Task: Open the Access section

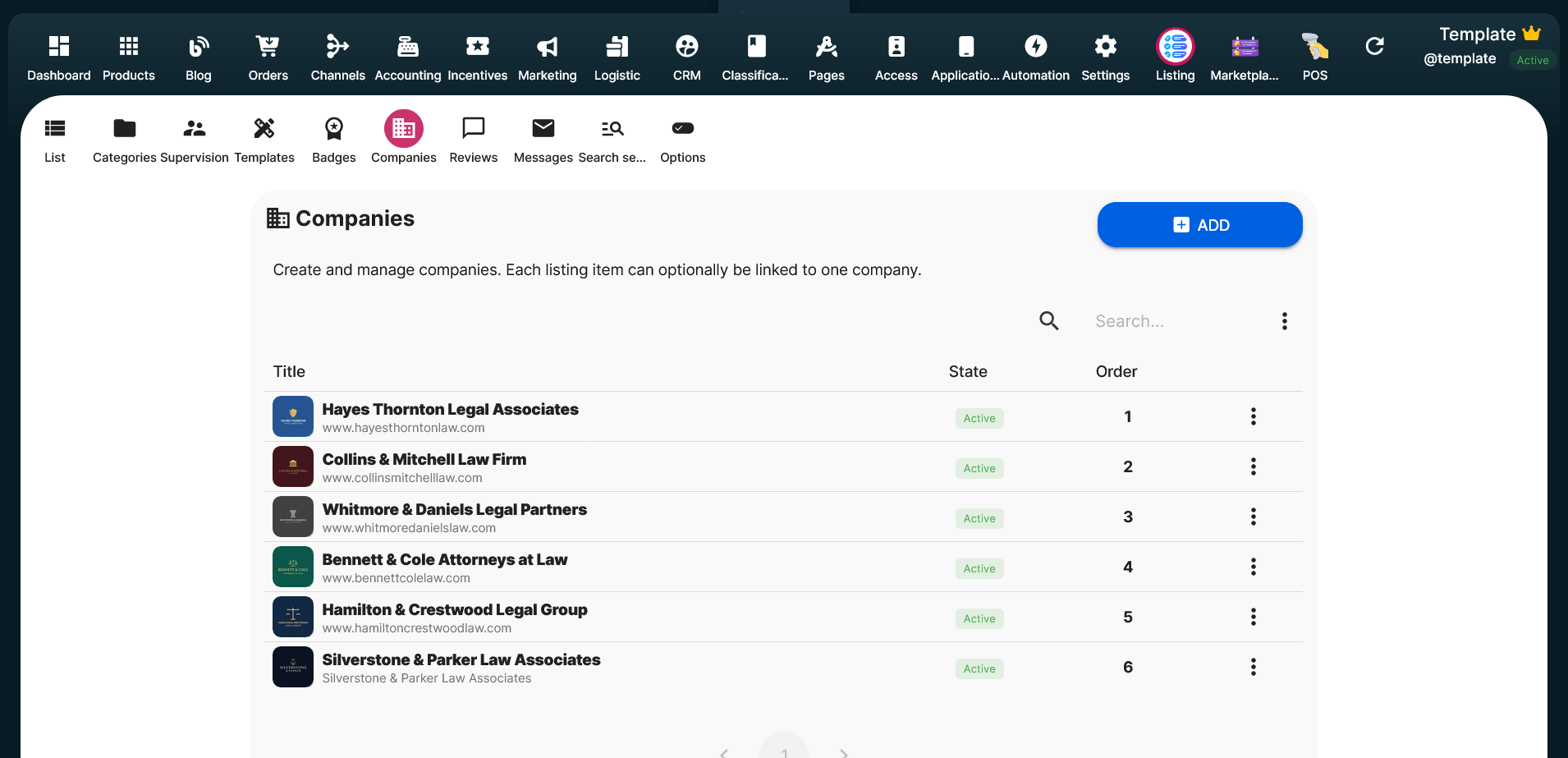Action: 896,57
